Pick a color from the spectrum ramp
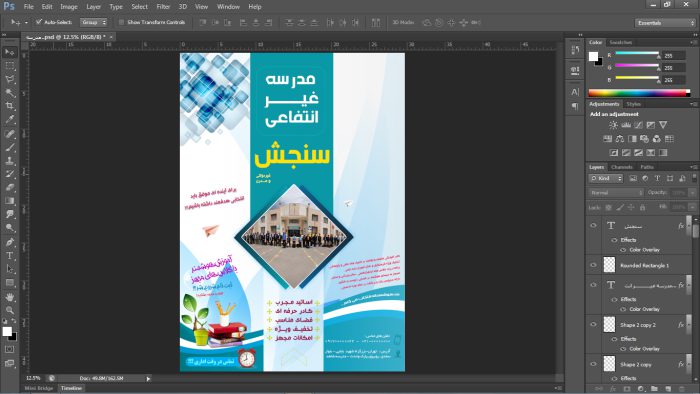The height and width of the screenshot is (394, 700). pos(639,93)
